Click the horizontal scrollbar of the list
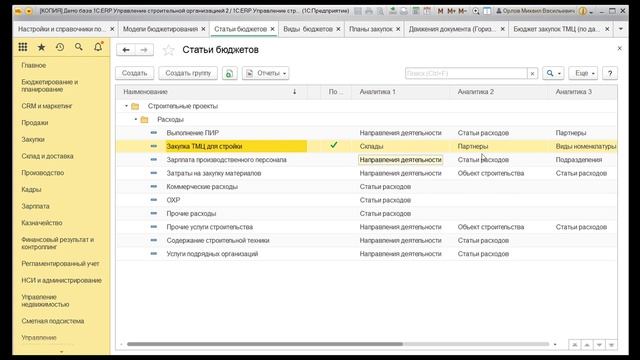640x360 pixels. (x=264, y=344)
